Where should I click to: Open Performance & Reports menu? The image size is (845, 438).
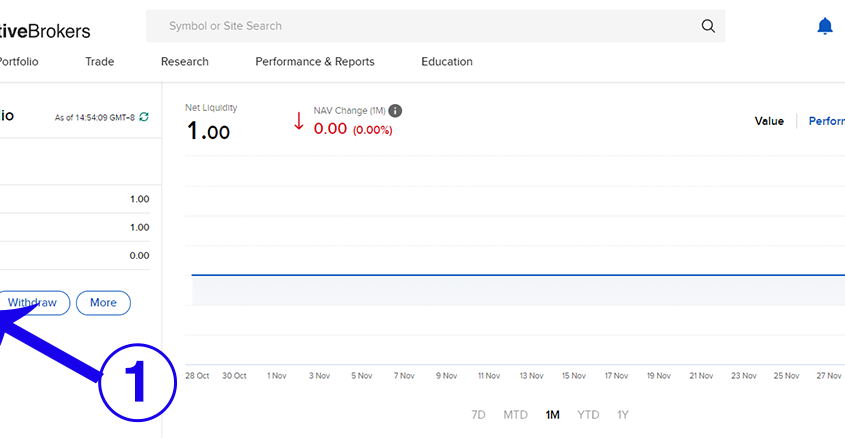click(315, 62)
